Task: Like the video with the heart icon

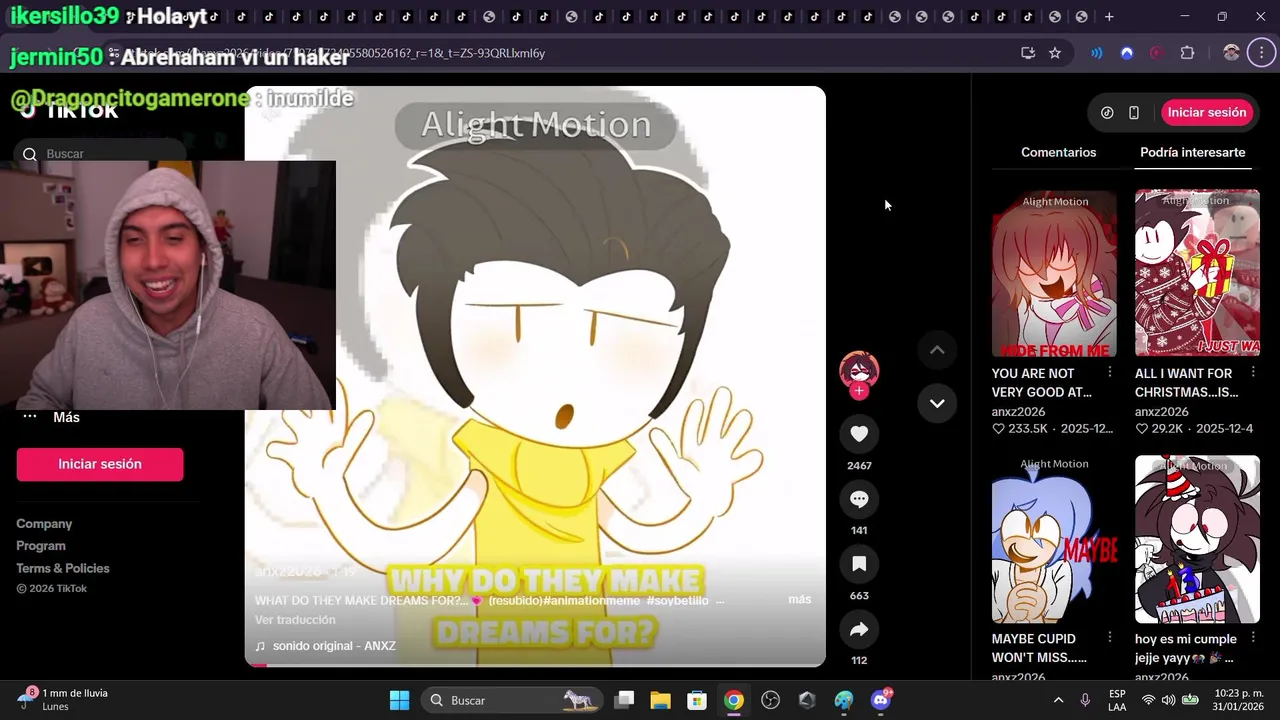Action: (x=859, y=434)
